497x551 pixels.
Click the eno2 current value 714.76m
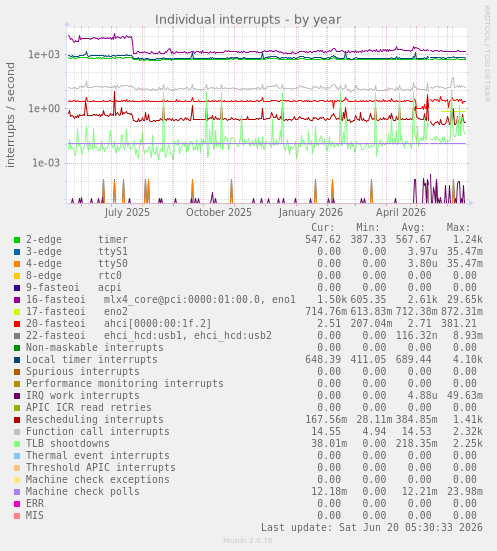coord(326,312)
